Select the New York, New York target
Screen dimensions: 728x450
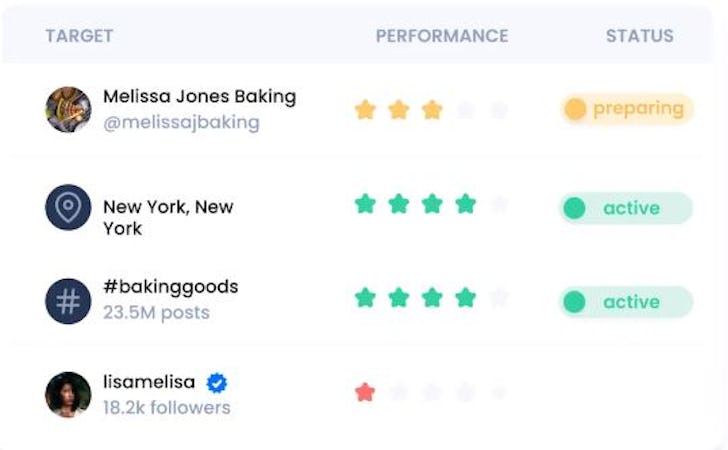168,217
